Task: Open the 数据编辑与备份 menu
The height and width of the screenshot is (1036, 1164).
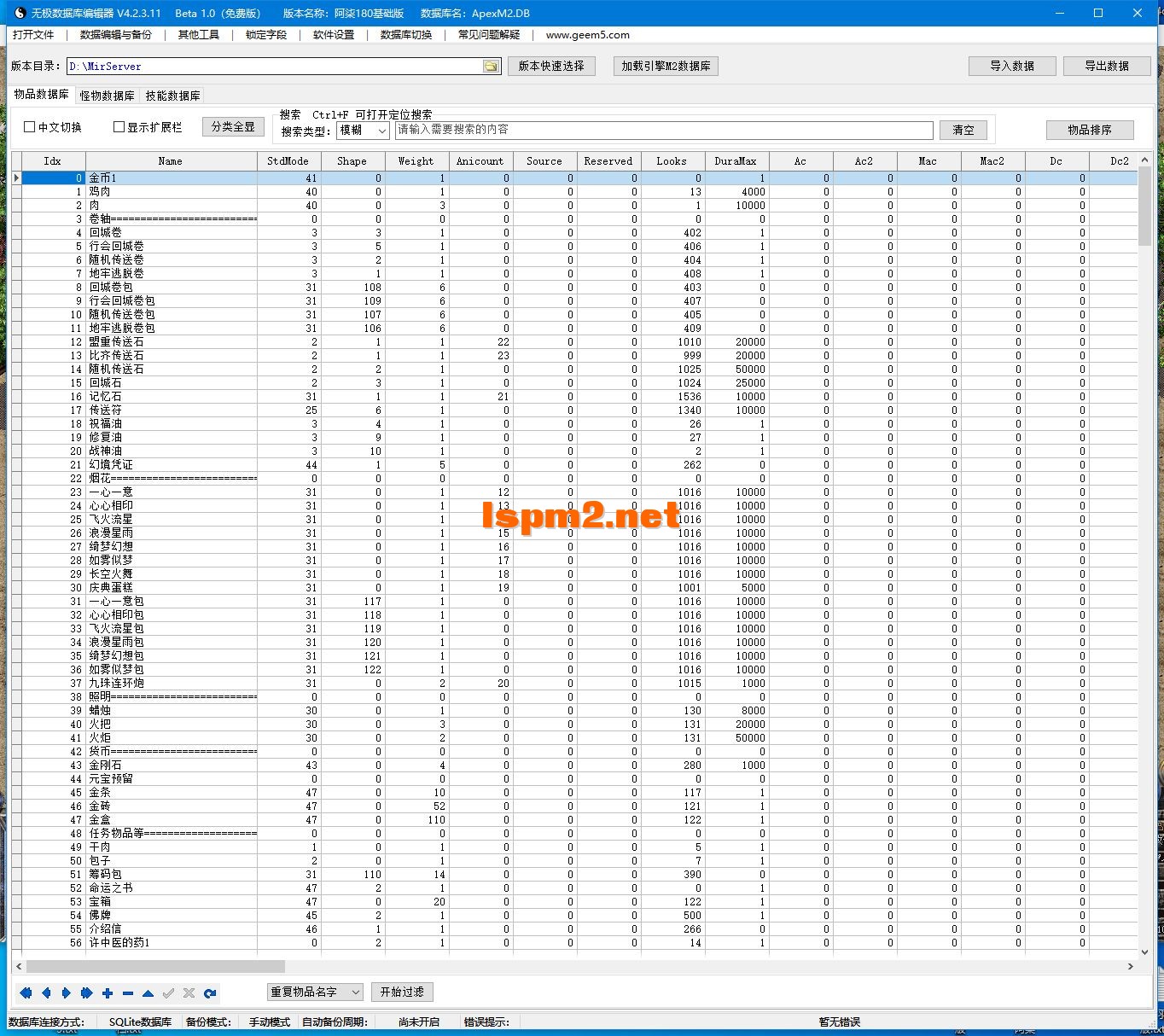Action: click(x=116, y=35)
